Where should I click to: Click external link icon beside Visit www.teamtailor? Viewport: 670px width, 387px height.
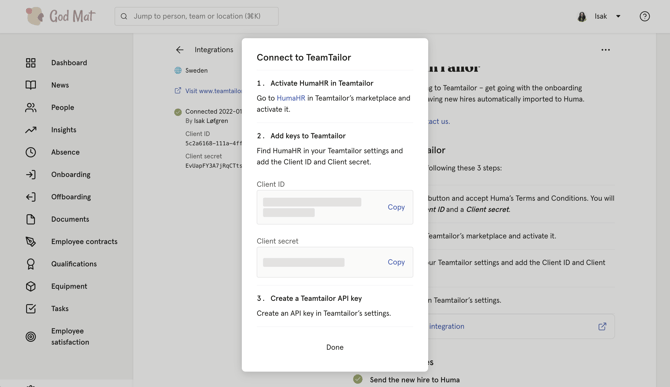[x=178, y=91]
